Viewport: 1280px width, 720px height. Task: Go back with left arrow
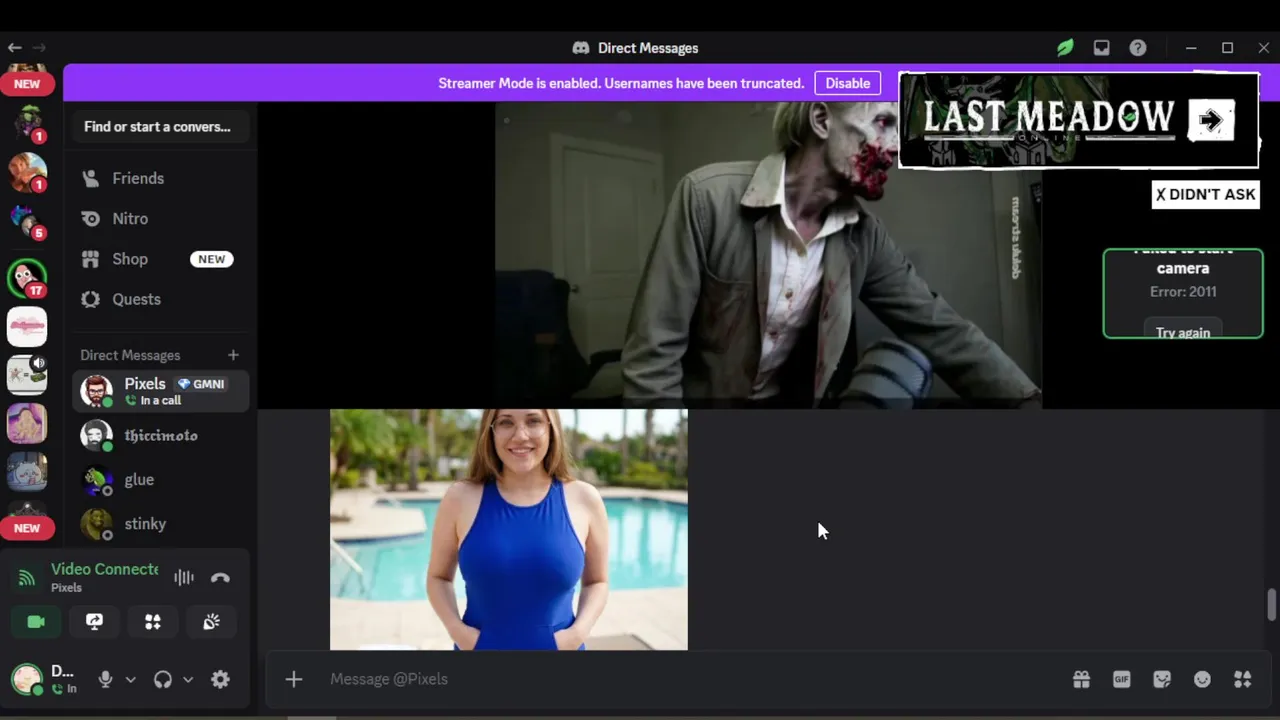point(14,47)
